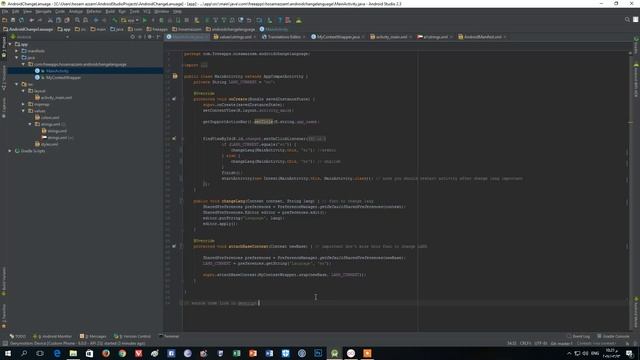Click the project pane settings gear icon
This screenshot has height=360, width=640.
(150, 37)
